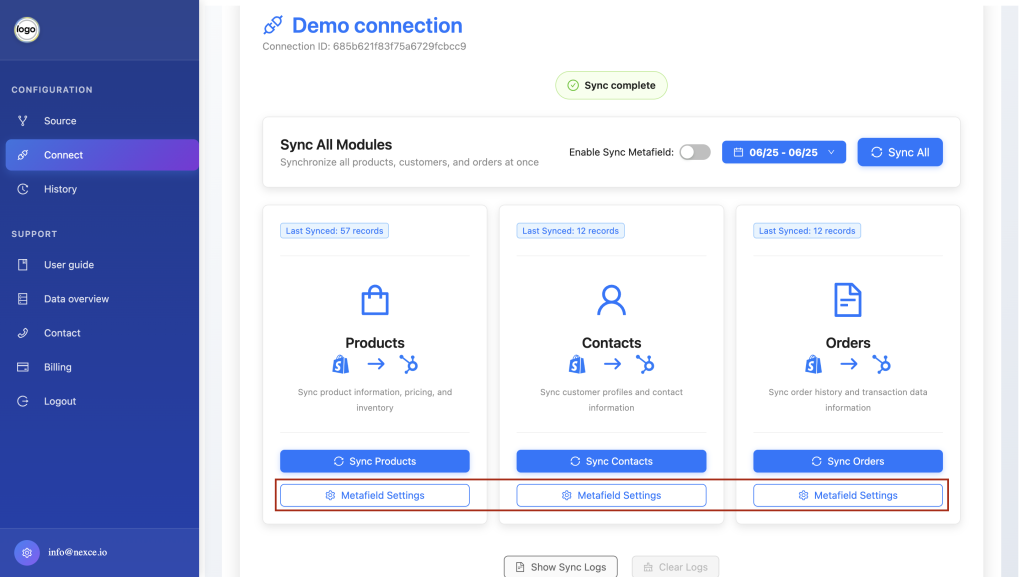Click Shopify icon under Contacts heading
1024x577 pixels.
(x=577, y=364)
